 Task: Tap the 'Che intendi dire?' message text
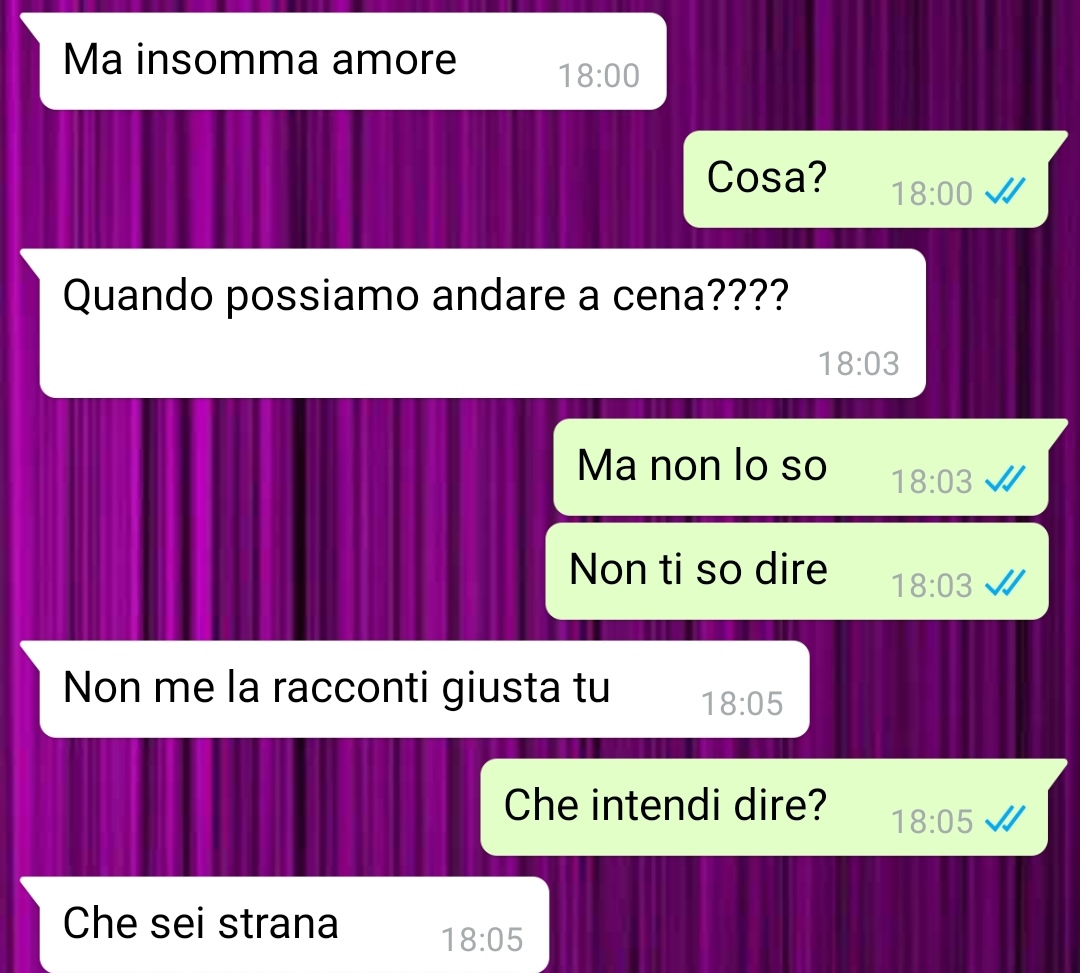tap(665, 805)
